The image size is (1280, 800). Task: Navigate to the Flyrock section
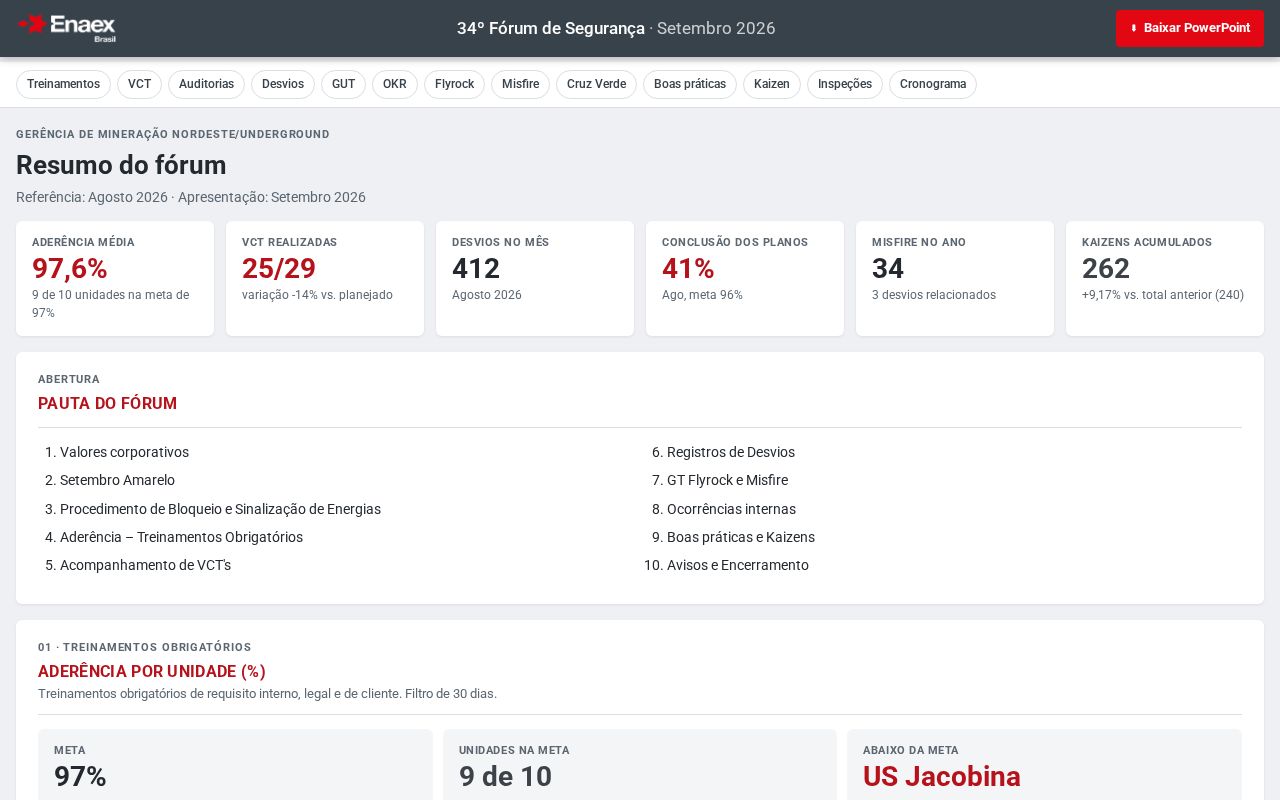click(x=454, y=84)
